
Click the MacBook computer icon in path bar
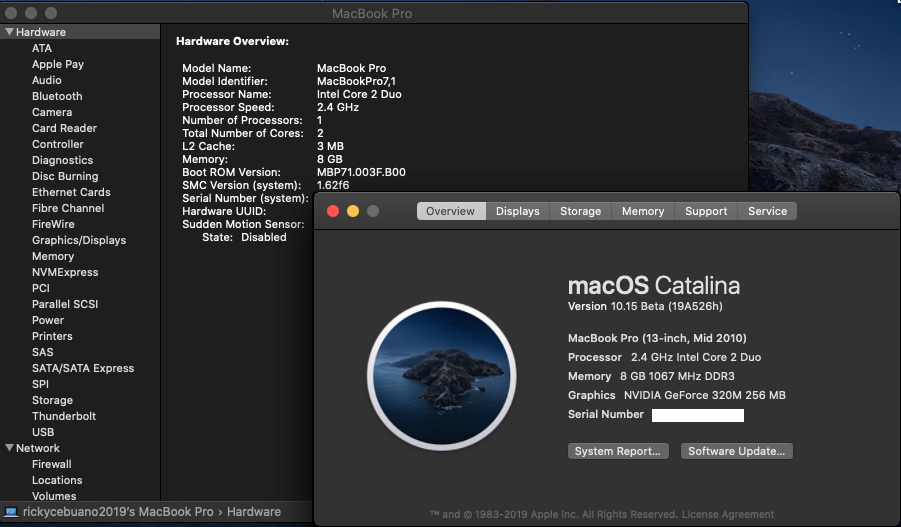tap(11, 511)
